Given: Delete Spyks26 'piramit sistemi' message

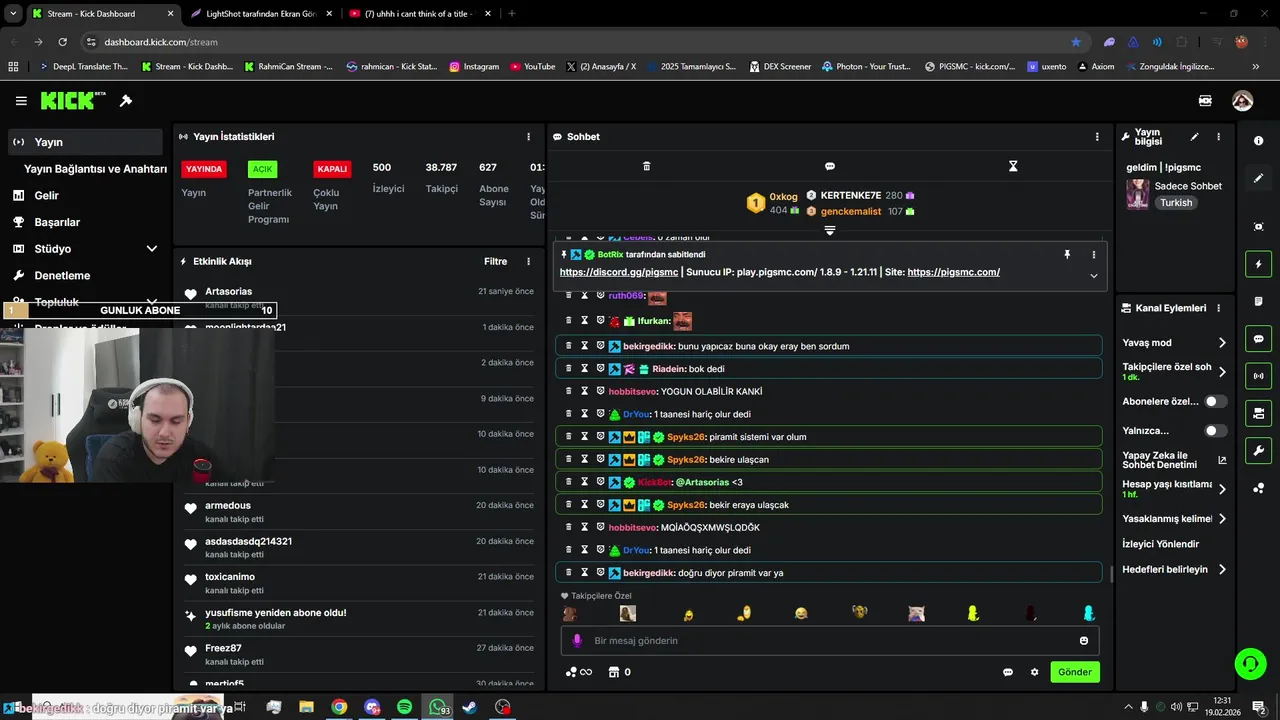Looking at the screenshot, I should (569, 437).
